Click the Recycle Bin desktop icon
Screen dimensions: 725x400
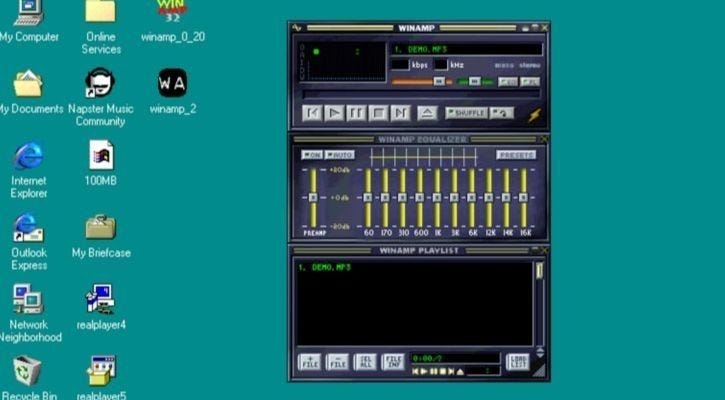coord(27,371)
